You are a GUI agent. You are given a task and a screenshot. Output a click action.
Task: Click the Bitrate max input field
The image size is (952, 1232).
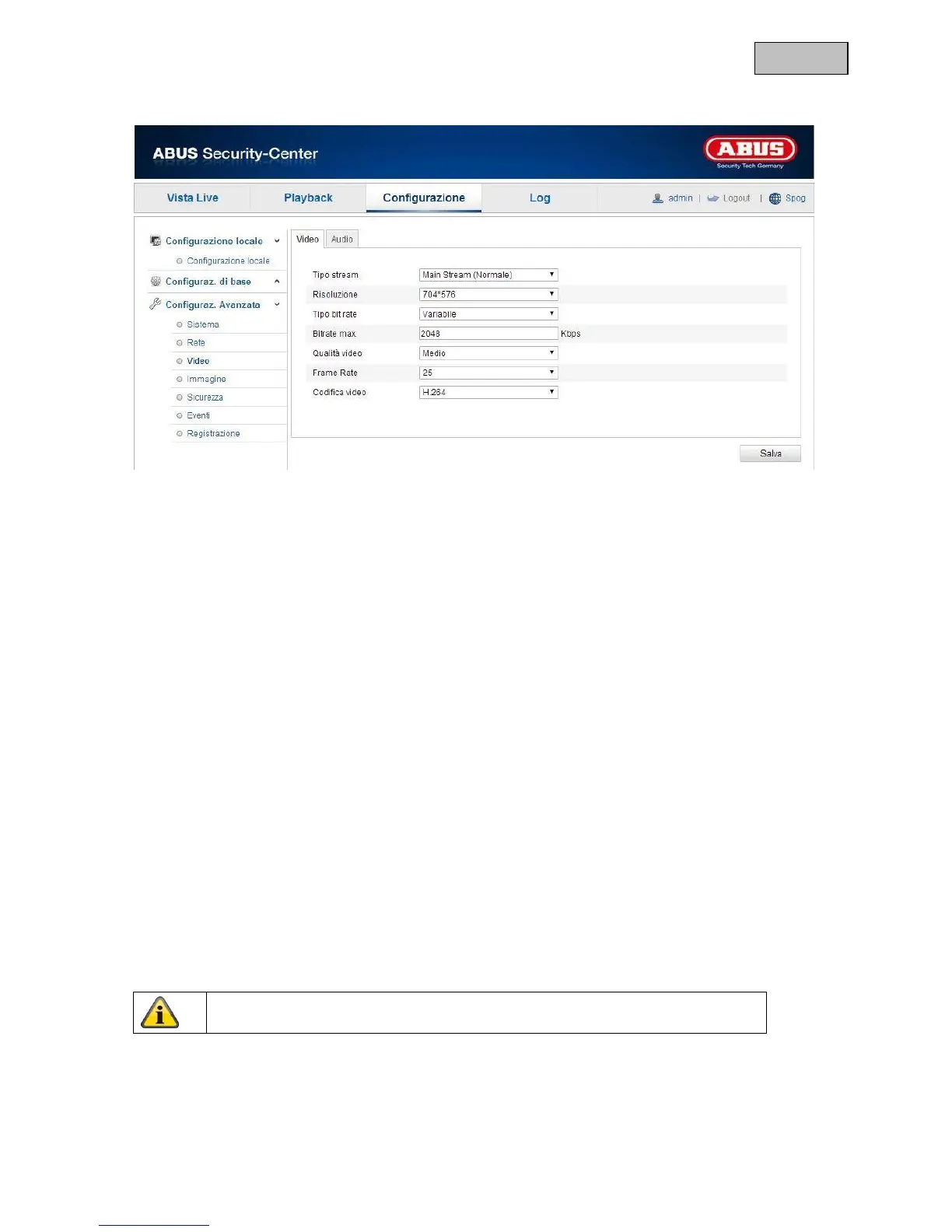click(x=488, y=334)
